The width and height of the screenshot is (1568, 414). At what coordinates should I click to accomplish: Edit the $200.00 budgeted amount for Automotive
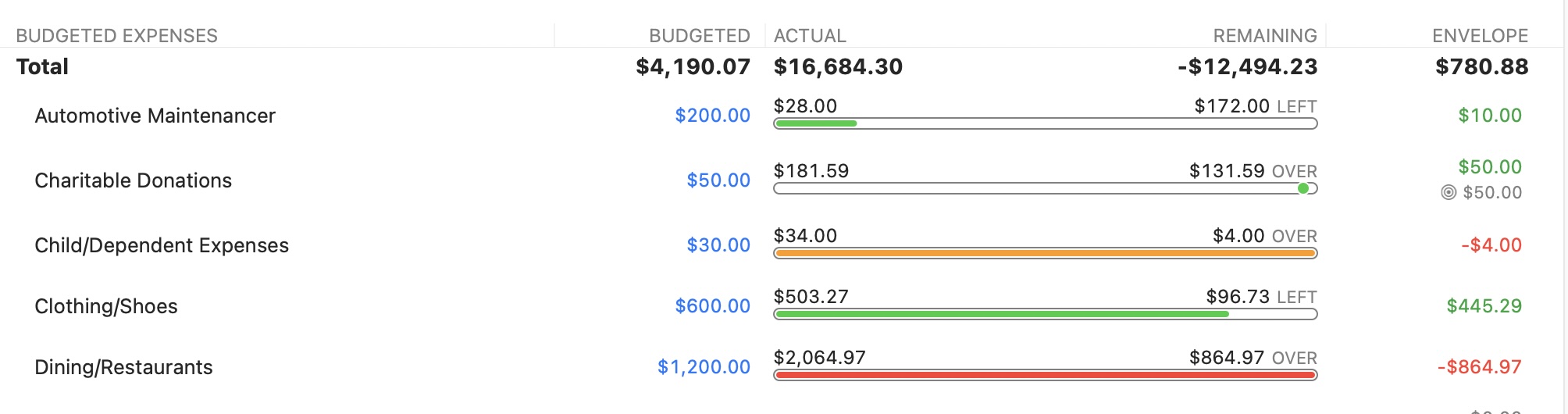[x=712, y=116]
